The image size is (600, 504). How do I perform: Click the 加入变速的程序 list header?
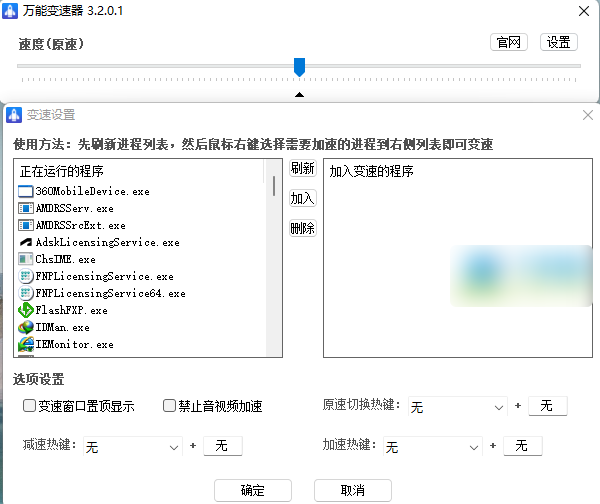point(372,171)
